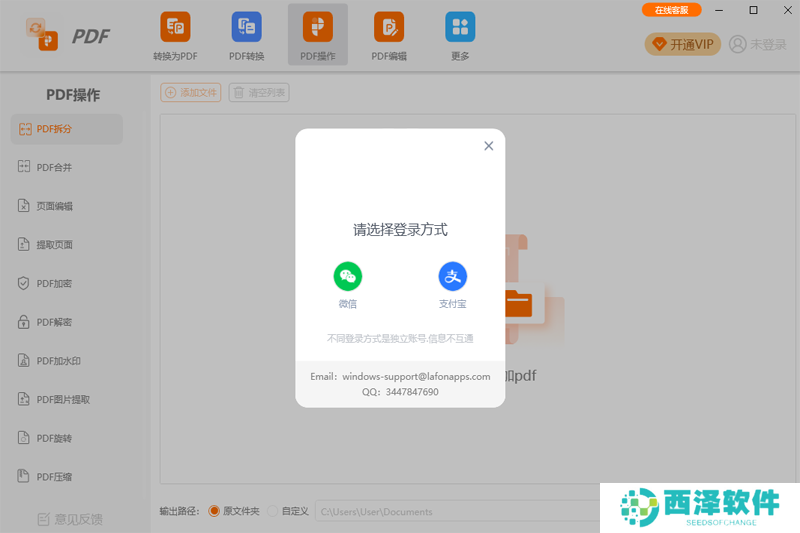800x533 pixels.
Task: Click the app PDF logo icon
Action: pyautogui.click(x=42, y=35)
